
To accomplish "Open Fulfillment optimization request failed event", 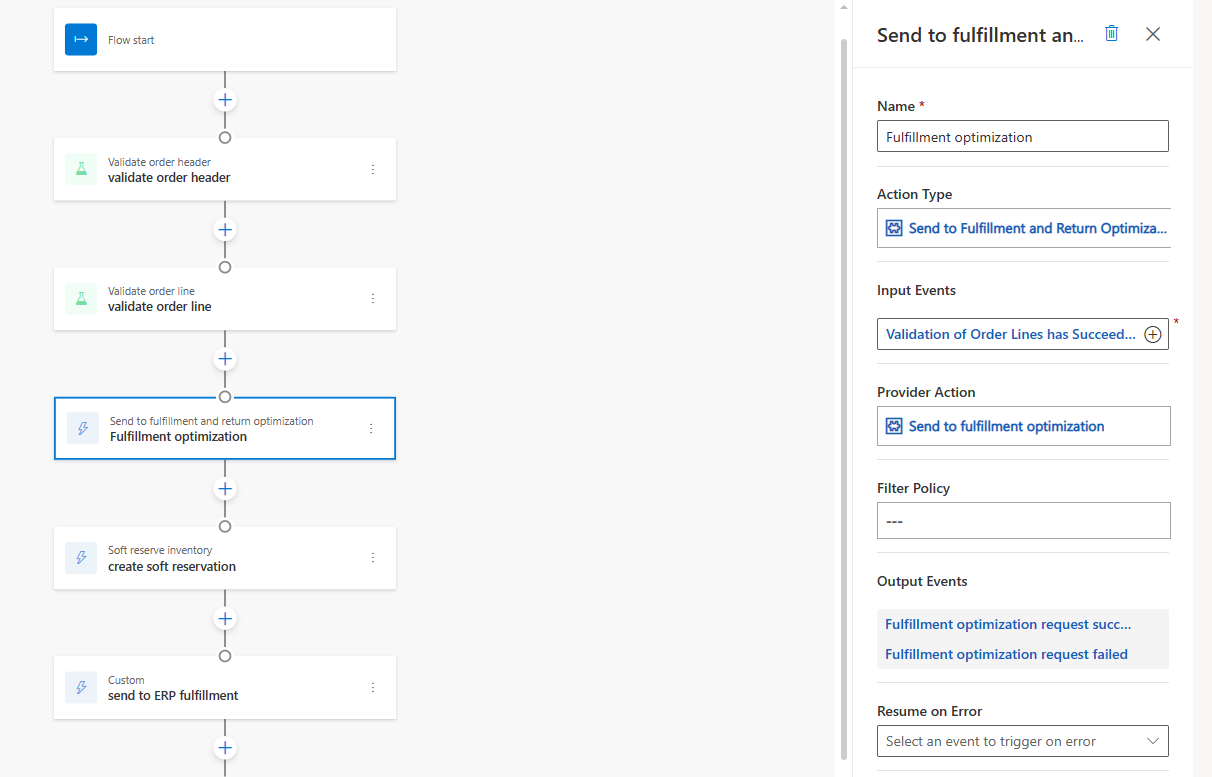I will 1006,654.
